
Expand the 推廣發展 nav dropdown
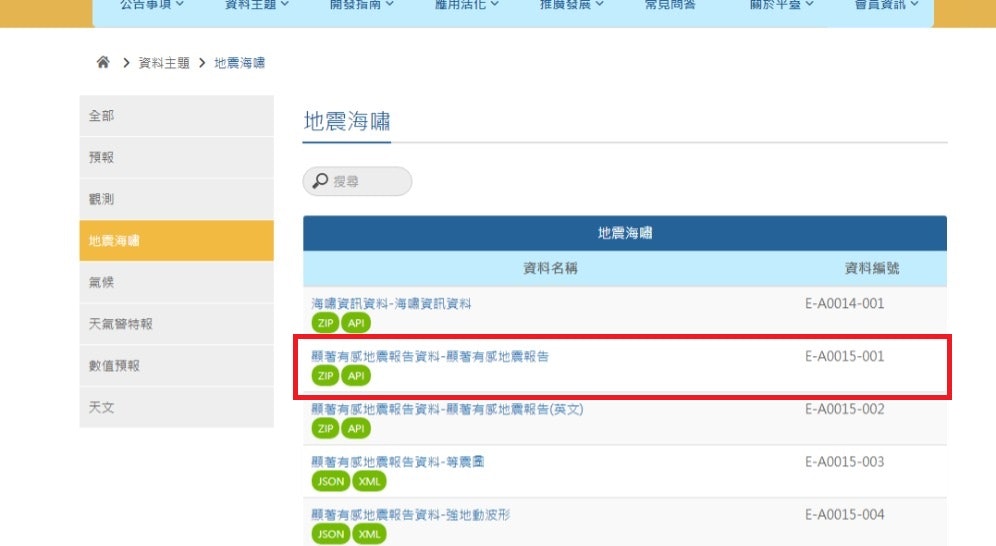point(572,4)
